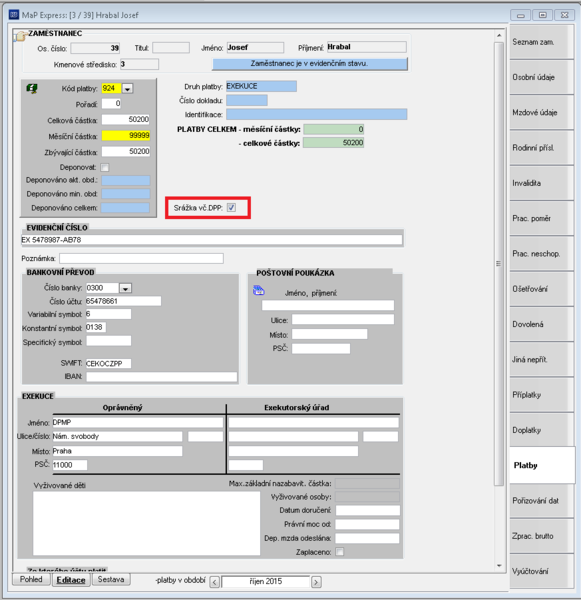Viewport: 581px width, 600px height.
Task: Switch to the Dovolená tab
Action: click(542, 324)
